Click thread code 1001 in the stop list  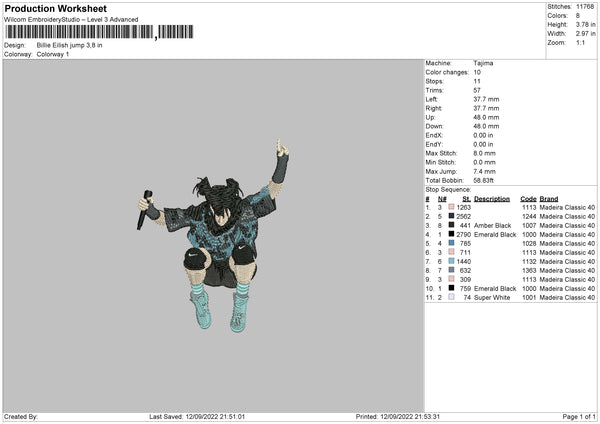[529, 297]
